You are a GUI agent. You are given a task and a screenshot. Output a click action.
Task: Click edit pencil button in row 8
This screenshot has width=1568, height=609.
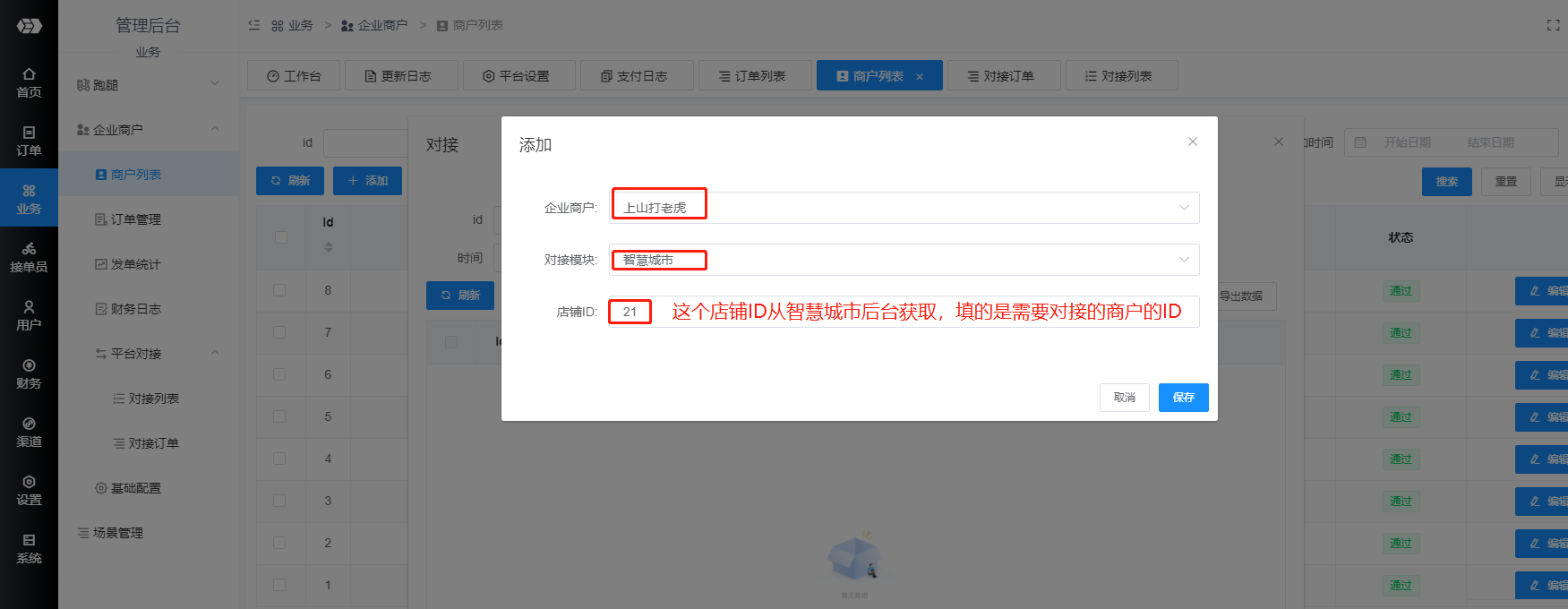pyautogui.click(x=1542, y=291)
